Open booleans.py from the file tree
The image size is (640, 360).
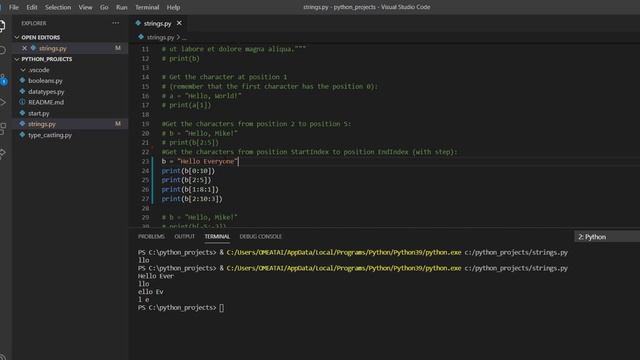45,80
